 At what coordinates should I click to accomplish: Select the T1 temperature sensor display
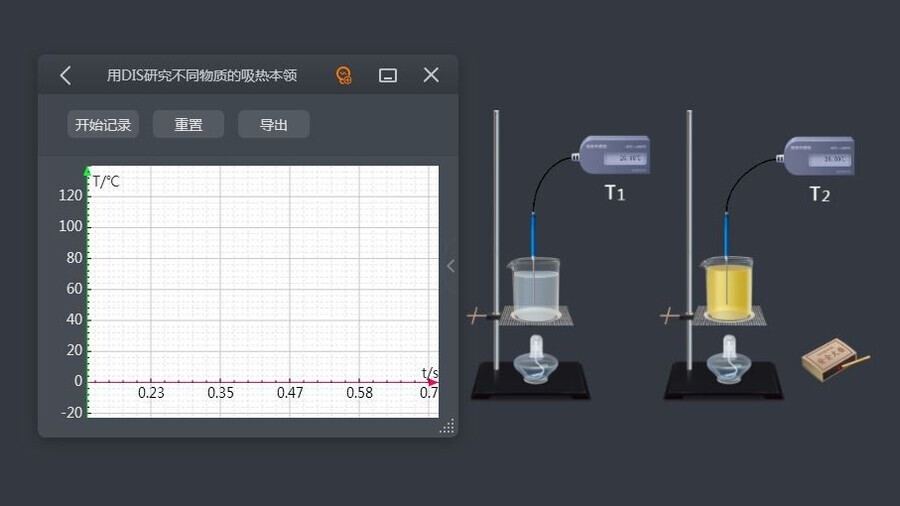(614, 155)
